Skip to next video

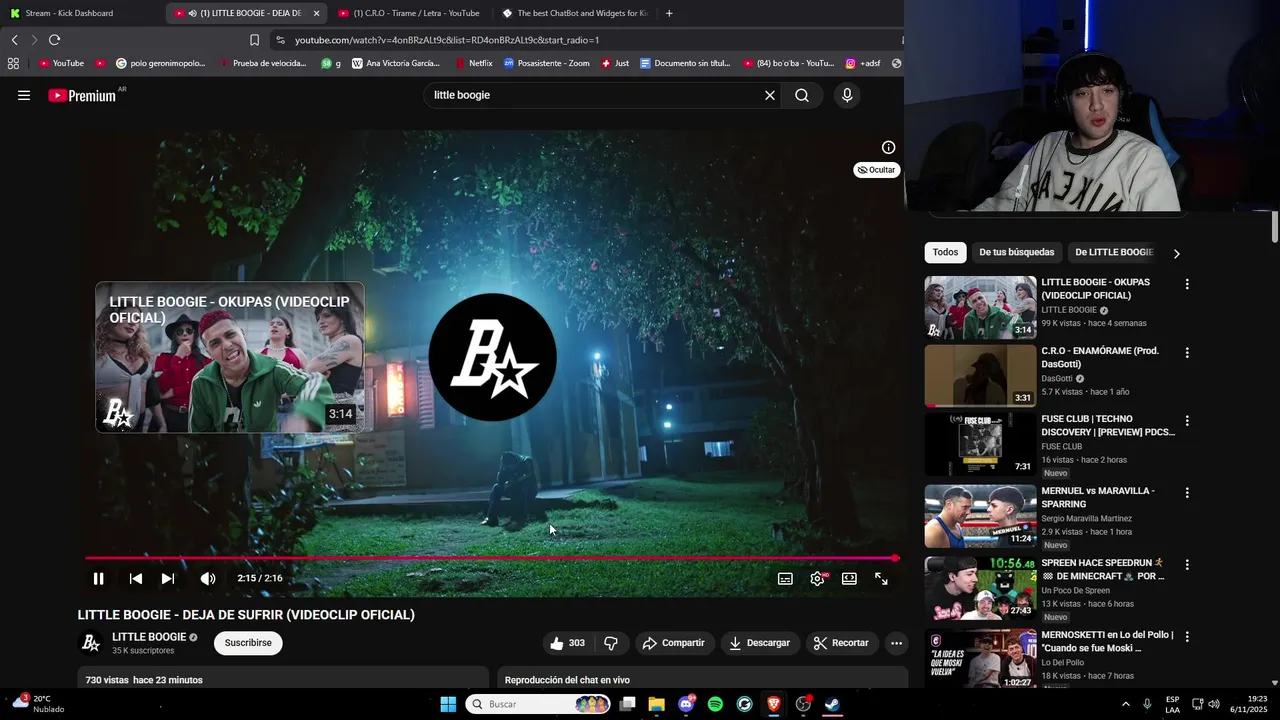click(168, 578)
